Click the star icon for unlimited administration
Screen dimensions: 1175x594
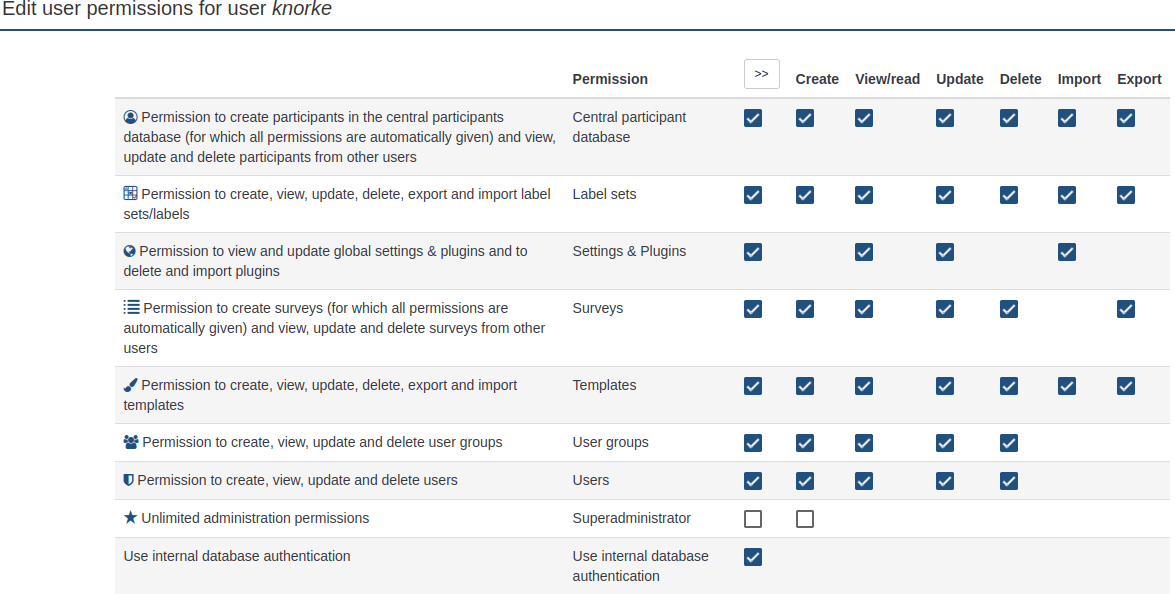pyautogui.click(x=130, y=518)
